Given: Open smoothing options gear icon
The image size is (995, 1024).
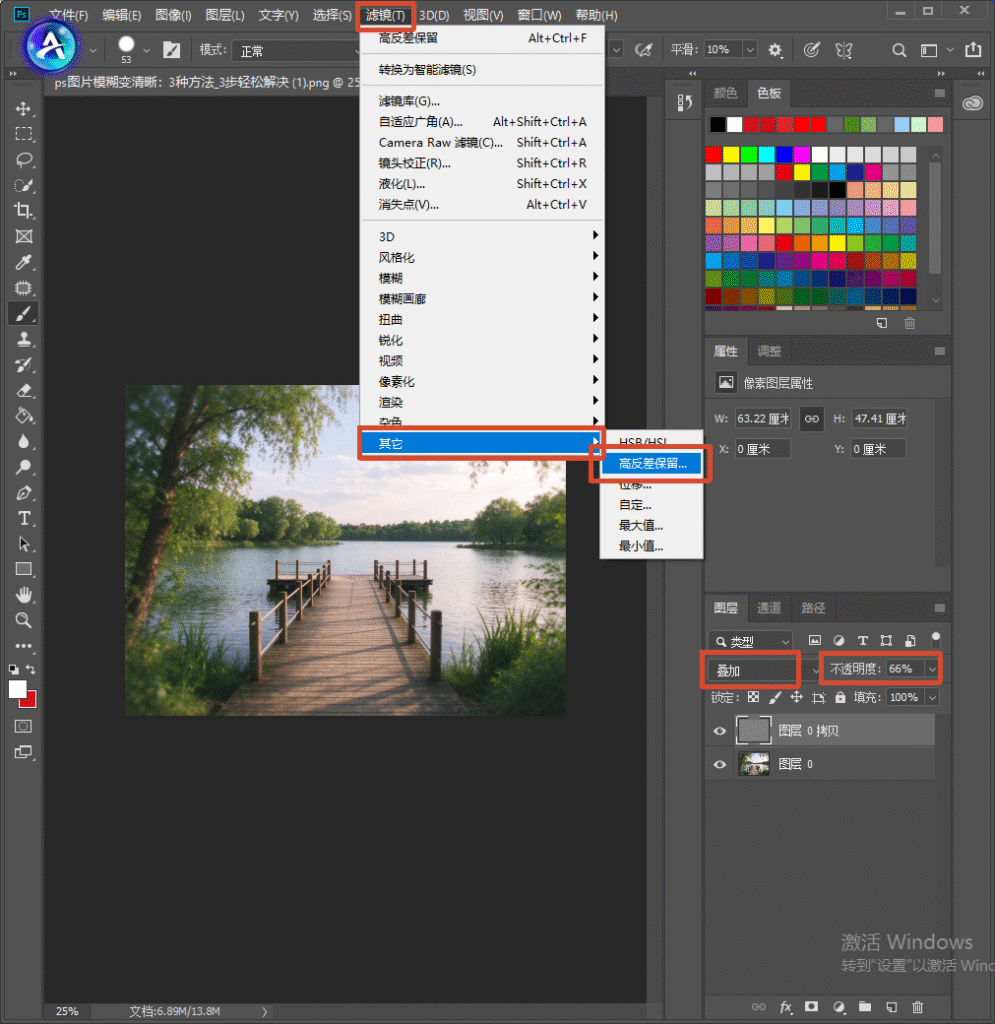Looking at the screenshot, I should click(775, 50).
